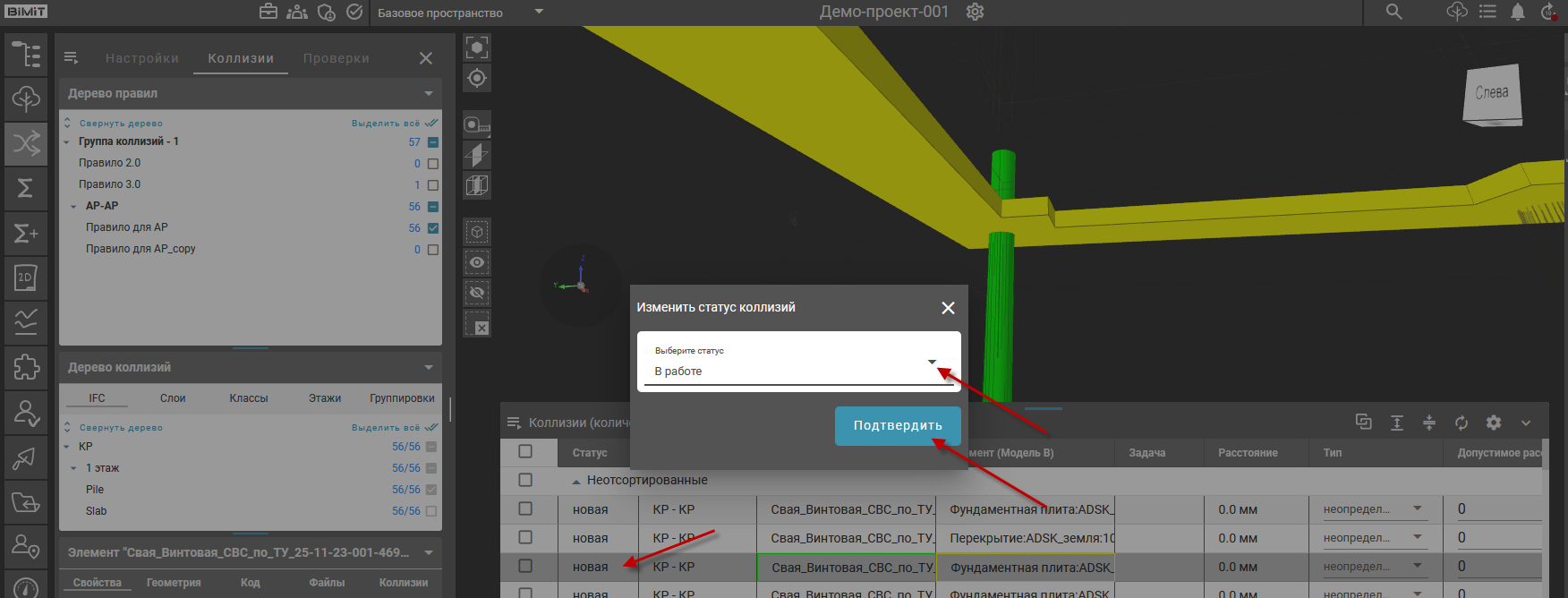1568x598 pixels.
Task: Enable checkbox for Правило 2.0
Action: tap(433, 164)
